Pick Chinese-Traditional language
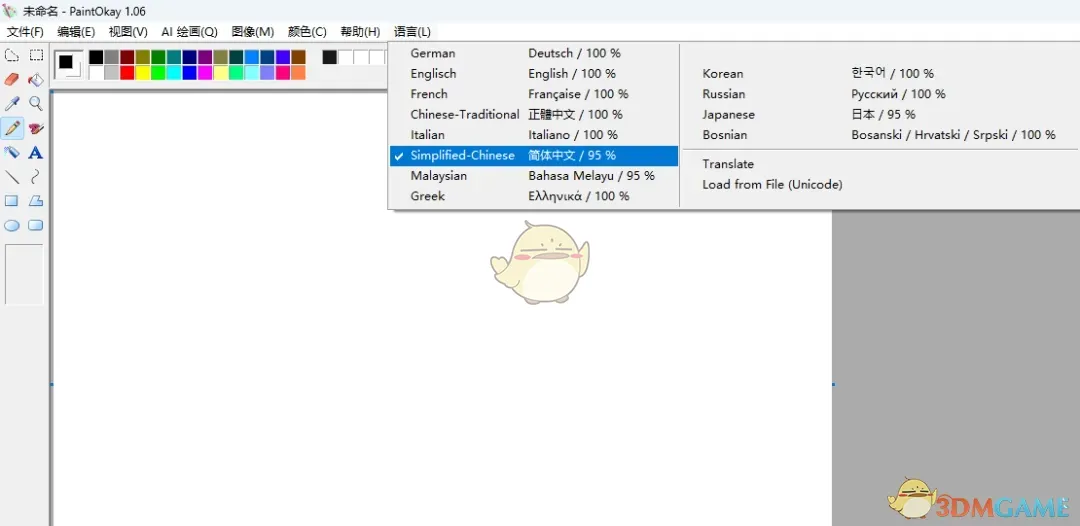 click(534, 114)
